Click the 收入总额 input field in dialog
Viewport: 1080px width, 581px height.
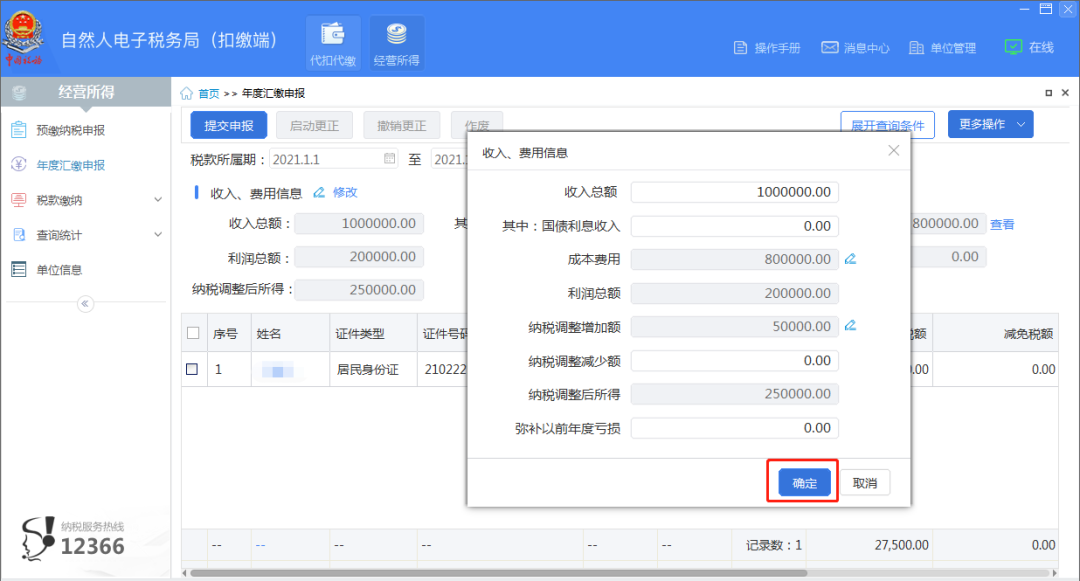734,192
